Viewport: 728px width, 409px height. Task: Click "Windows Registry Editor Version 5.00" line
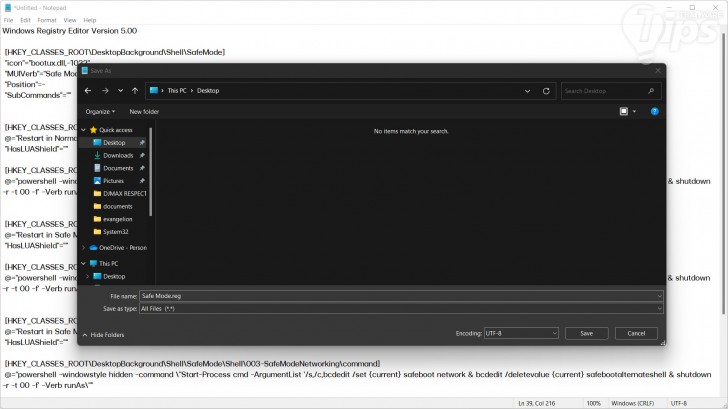[70, 31]
